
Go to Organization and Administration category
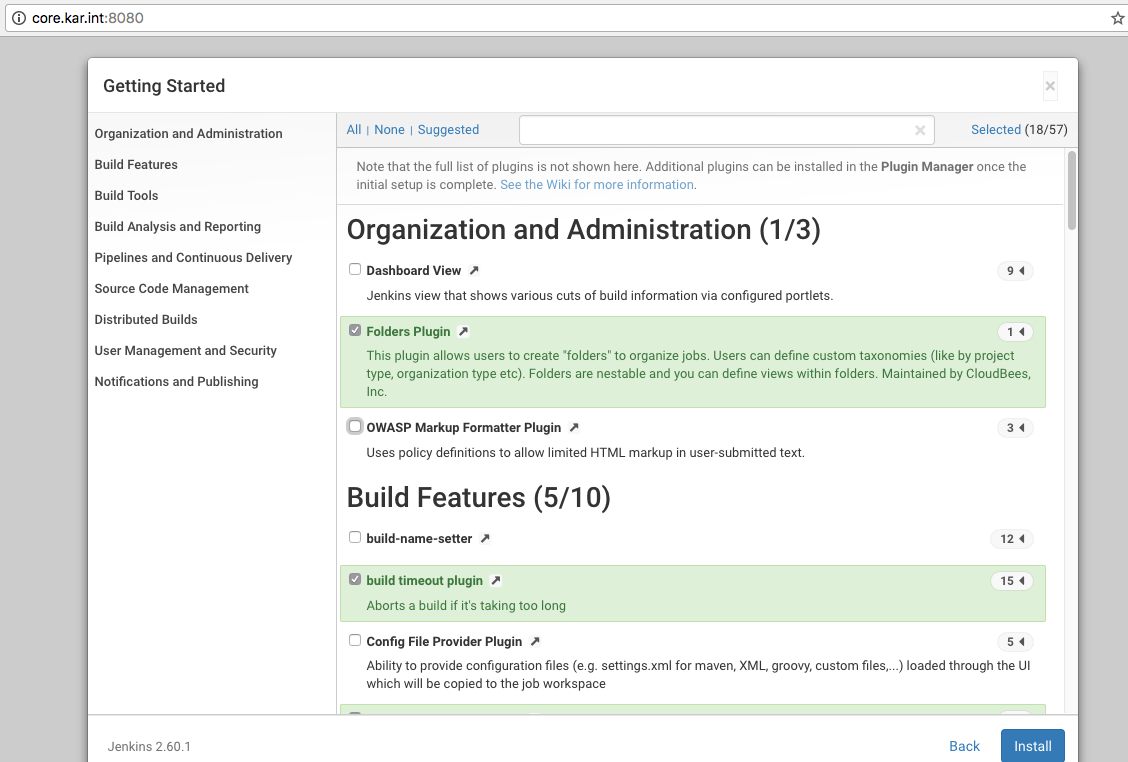(x=188, y=134)
